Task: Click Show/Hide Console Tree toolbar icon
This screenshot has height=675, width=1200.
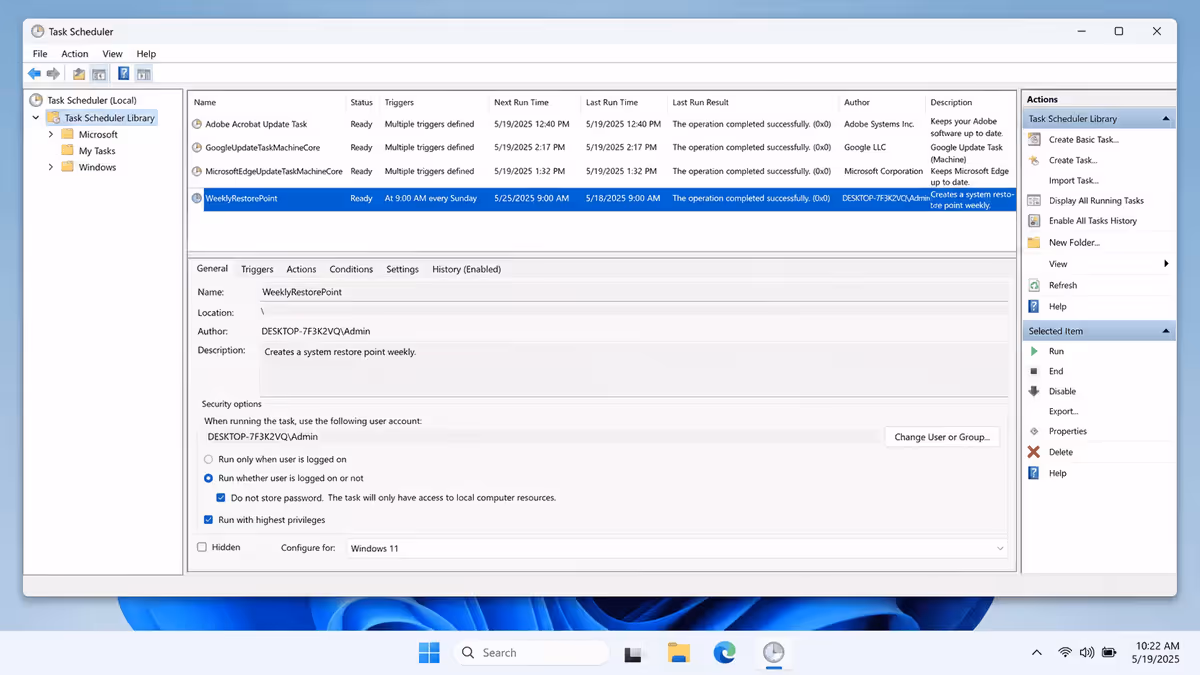Action: click(x=99, y=74)
